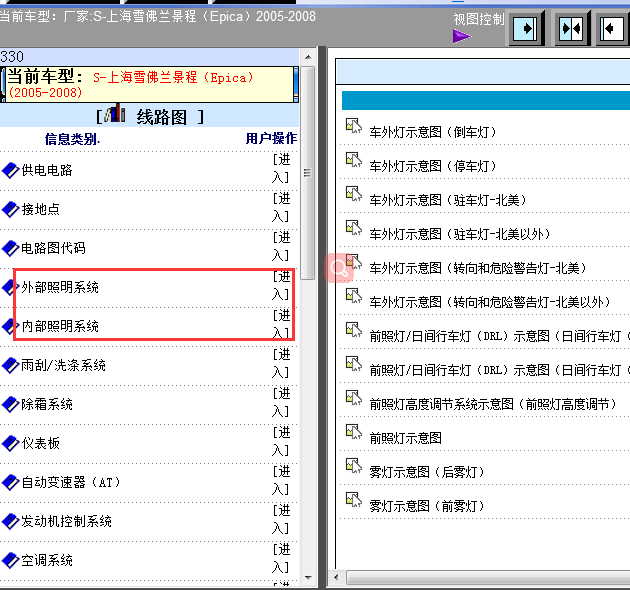Click the diagram icon for 转向和危险警告灯-北美以外
This screenshot has height=590, width=630.
pos(354,296)
